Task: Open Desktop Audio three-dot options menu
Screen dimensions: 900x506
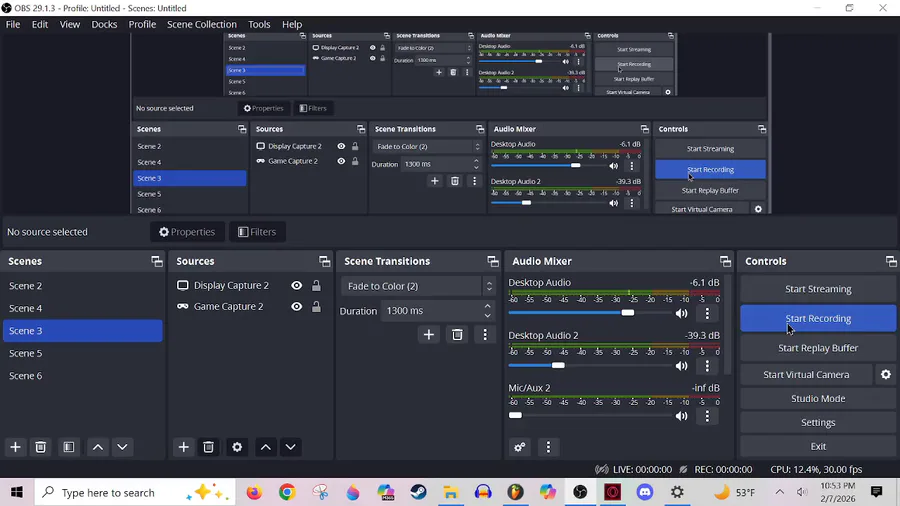Action: click(x=707, y=313)
